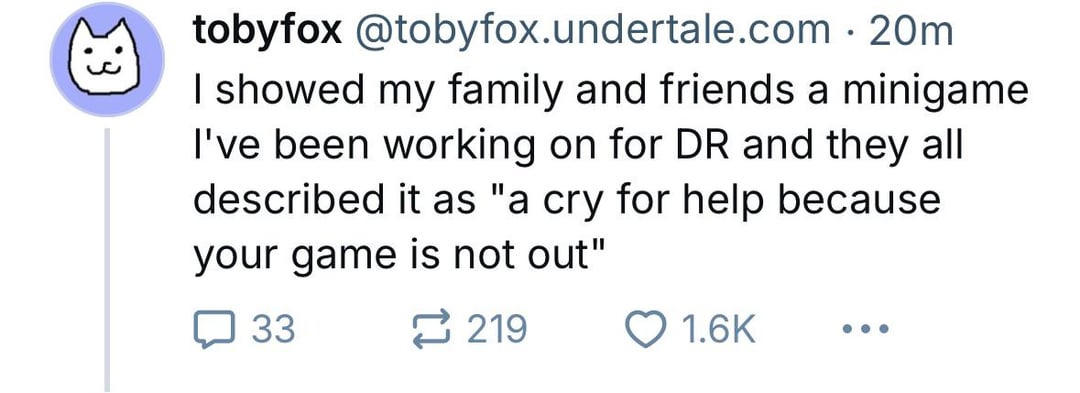1080x393 pixels.
Task: Click the 20m timestamp
Action: tap(912, 31)
